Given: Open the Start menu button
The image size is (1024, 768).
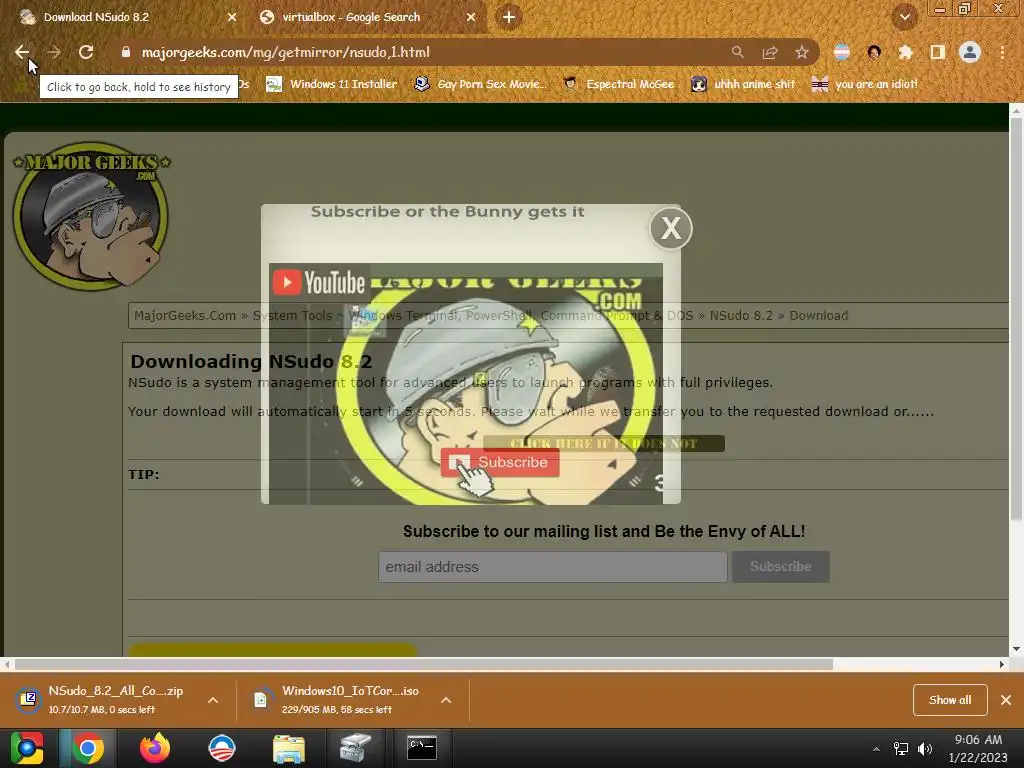Looking at the screenshot, I should click(27, 748).
